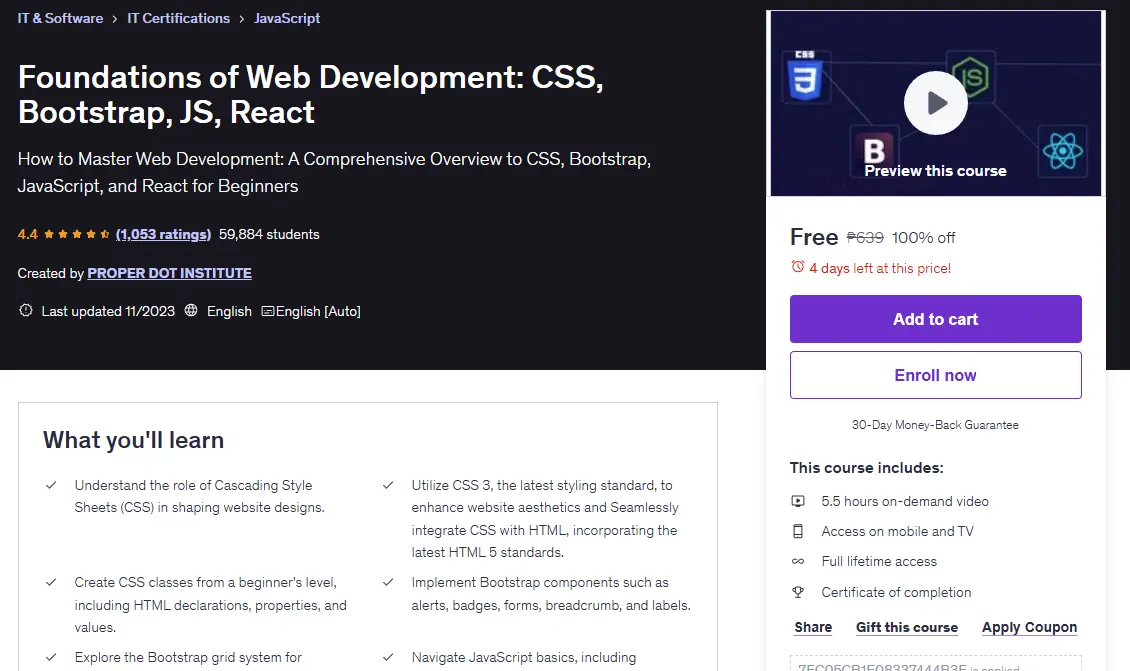Screen dimensions: 1130x671
Task: Click the Node JS logo in preview
Action: pyautogui.click(x=971, y=76)
